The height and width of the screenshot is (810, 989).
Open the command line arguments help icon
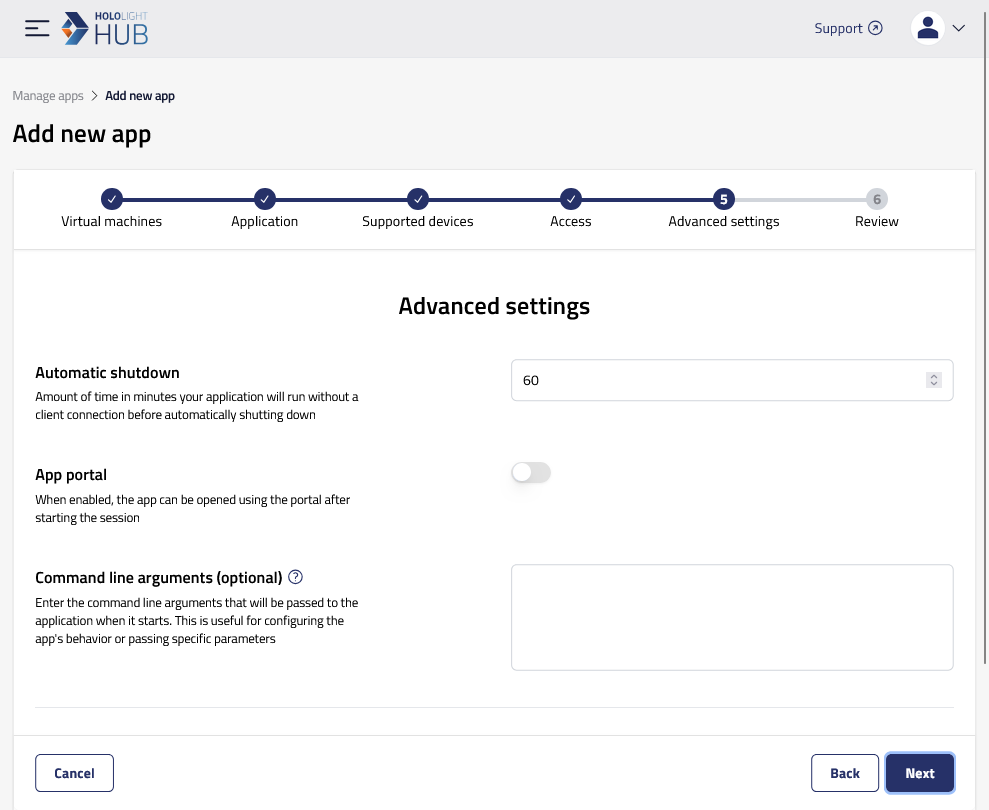(x=295, y=577)
